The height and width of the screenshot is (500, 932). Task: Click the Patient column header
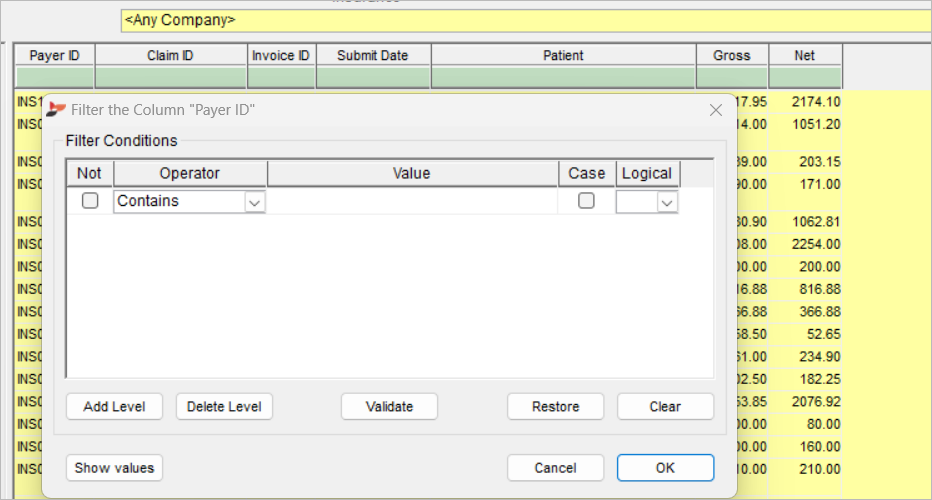(x=563, y=55)
